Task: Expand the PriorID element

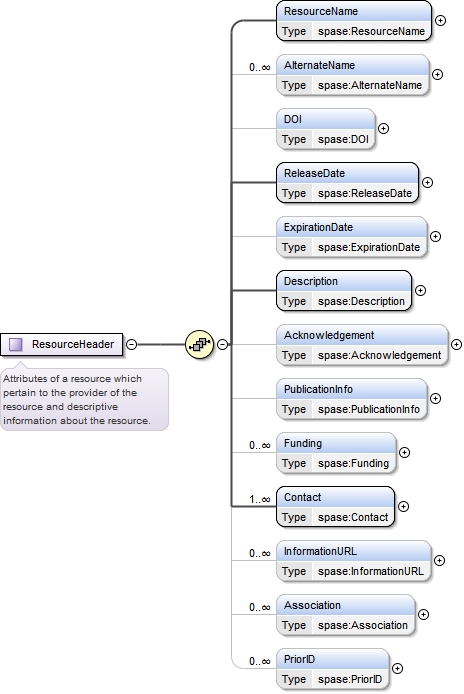Action: 398,668
